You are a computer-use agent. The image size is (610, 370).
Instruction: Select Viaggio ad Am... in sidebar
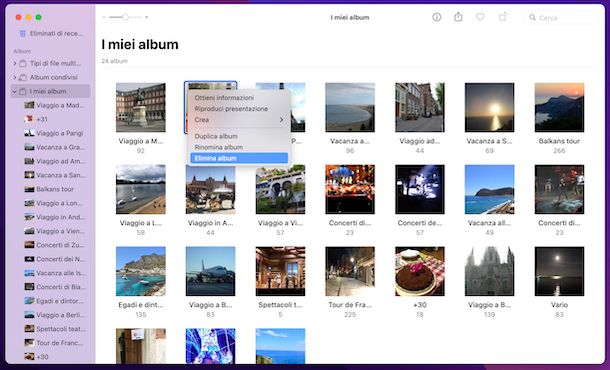point(54,161)
